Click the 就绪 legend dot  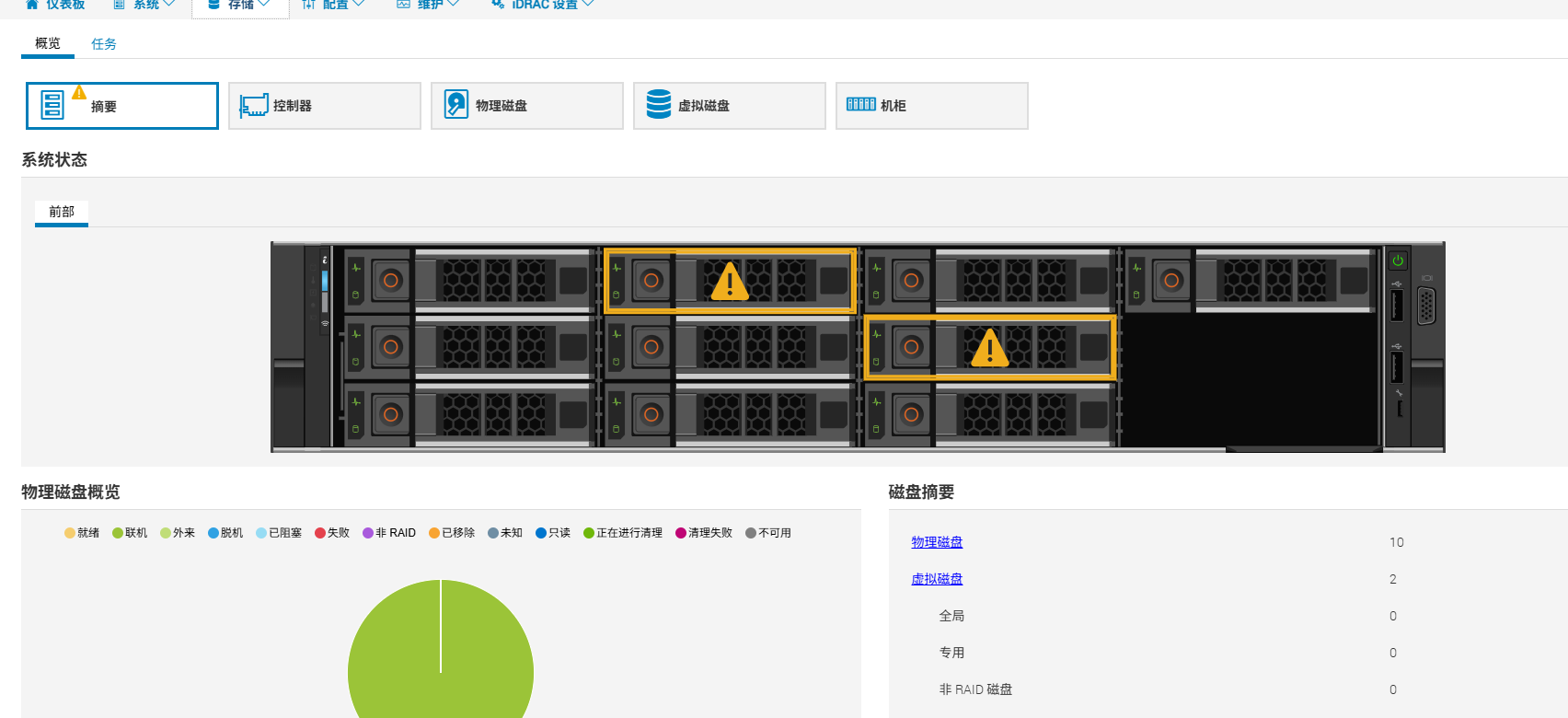click(70, 533)
